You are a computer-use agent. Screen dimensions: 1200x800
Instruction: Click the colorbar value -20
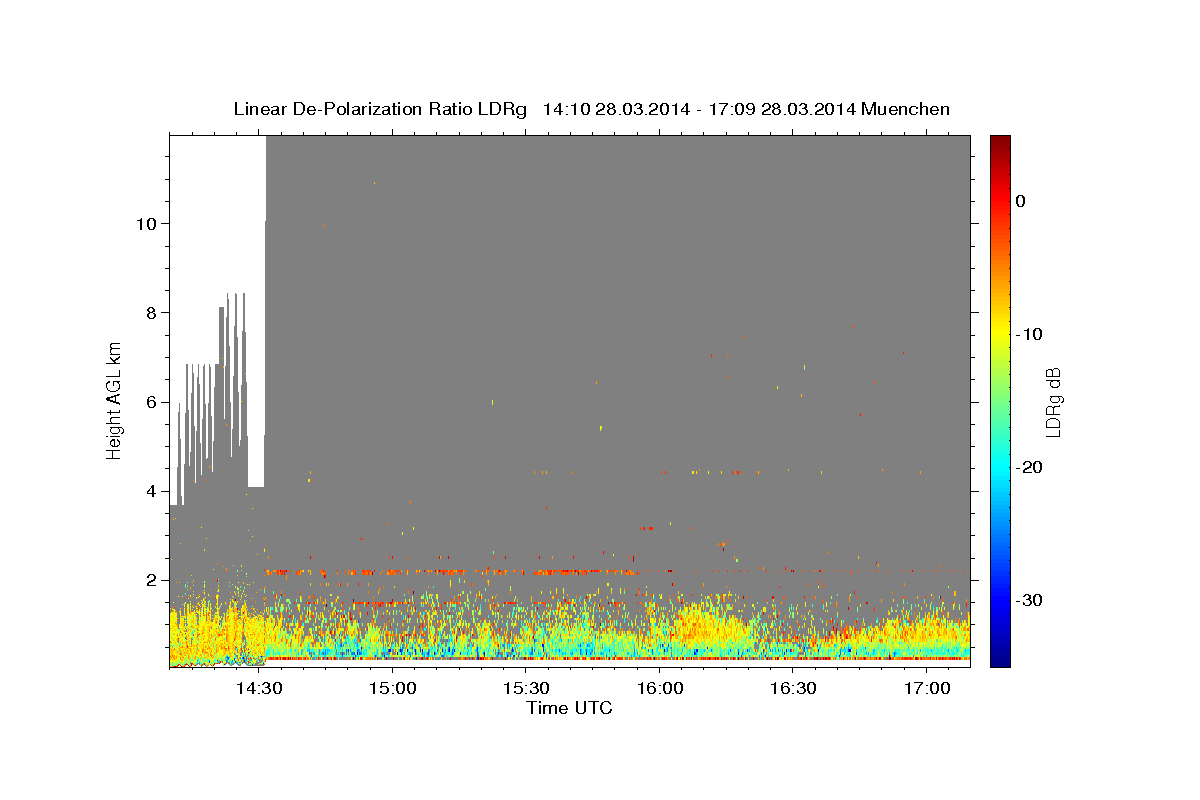(x=1030, y=467)
